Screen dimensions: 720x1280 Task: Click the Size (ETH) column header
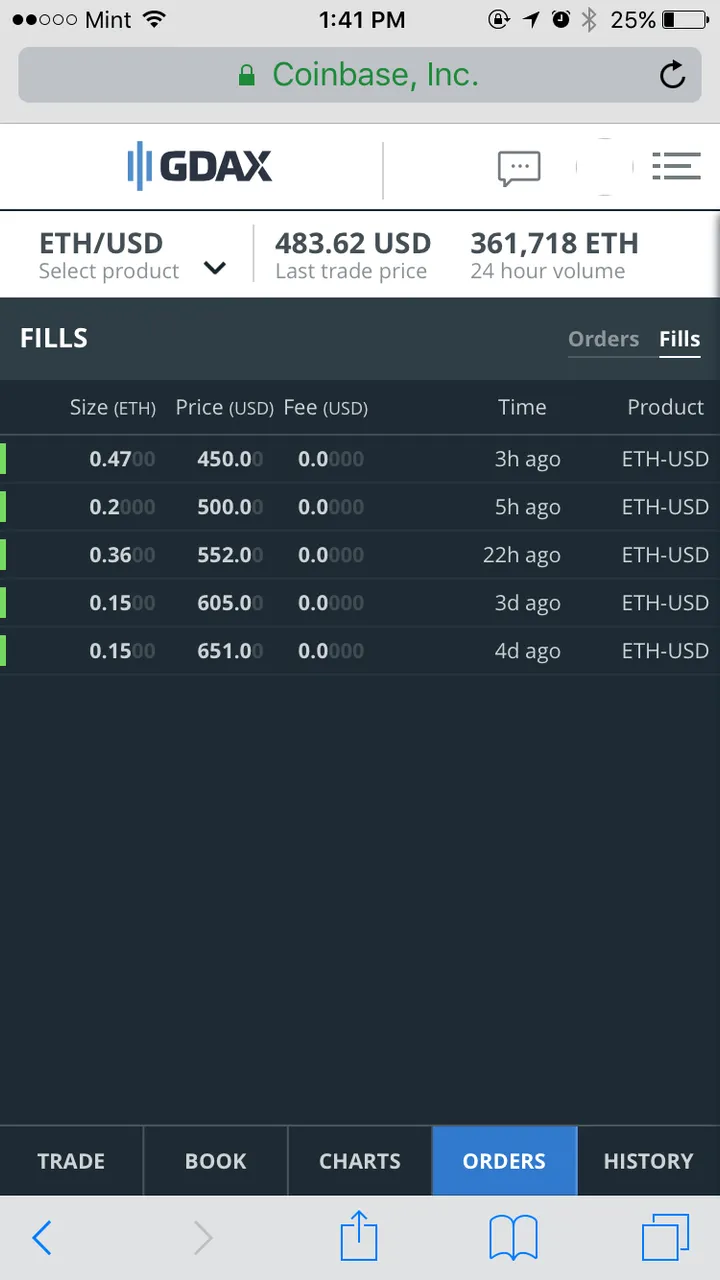113,407
